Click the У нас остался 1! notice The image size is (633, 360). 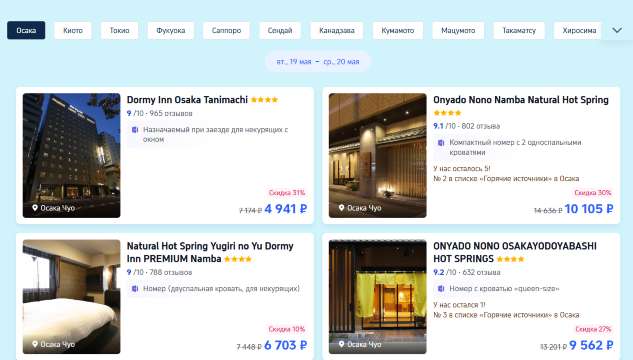click(459, 305)
